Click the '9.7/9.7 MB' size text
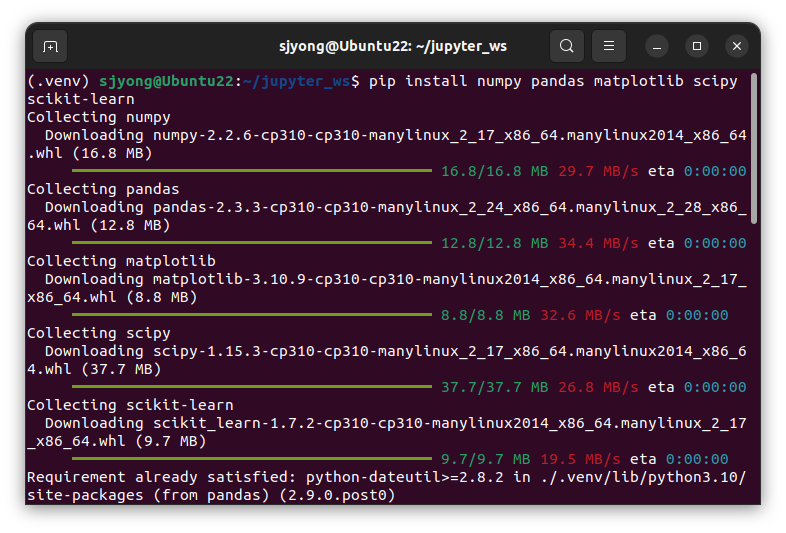Image resolution: width=786 pixels, height=533 pixels. (x=486, y=459)
